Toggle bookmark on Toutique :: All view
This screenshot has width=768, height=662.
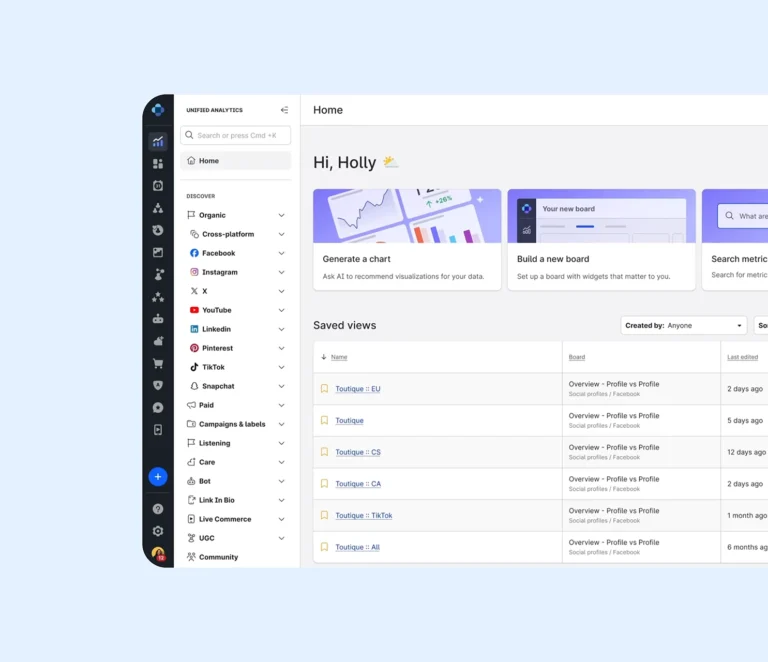pyautogui.click(x=324, y=547)
